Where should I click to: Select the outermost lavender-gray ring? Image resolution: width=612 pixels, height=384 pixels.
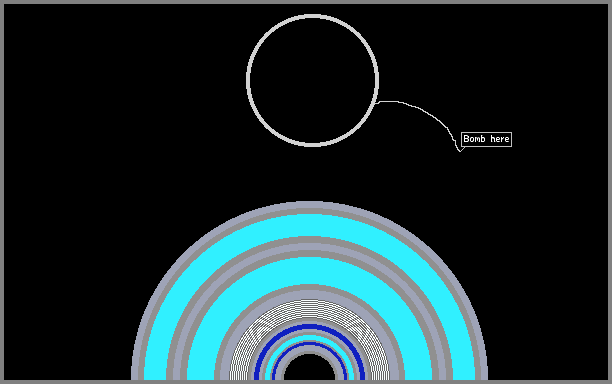[310, 204]
